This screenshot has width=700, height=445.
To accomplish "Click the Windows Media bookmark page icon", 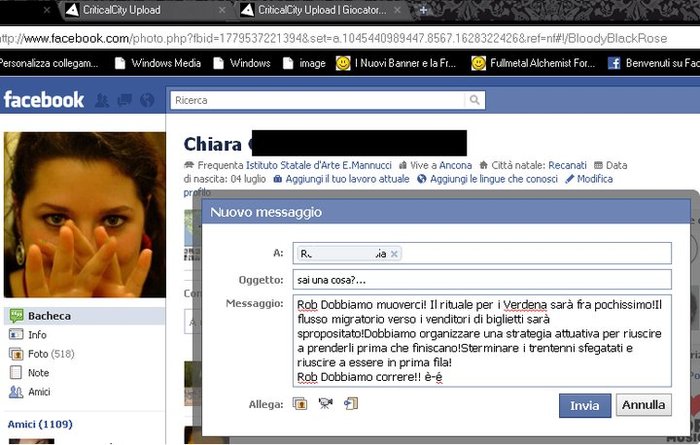I will (x=120, y=63).
